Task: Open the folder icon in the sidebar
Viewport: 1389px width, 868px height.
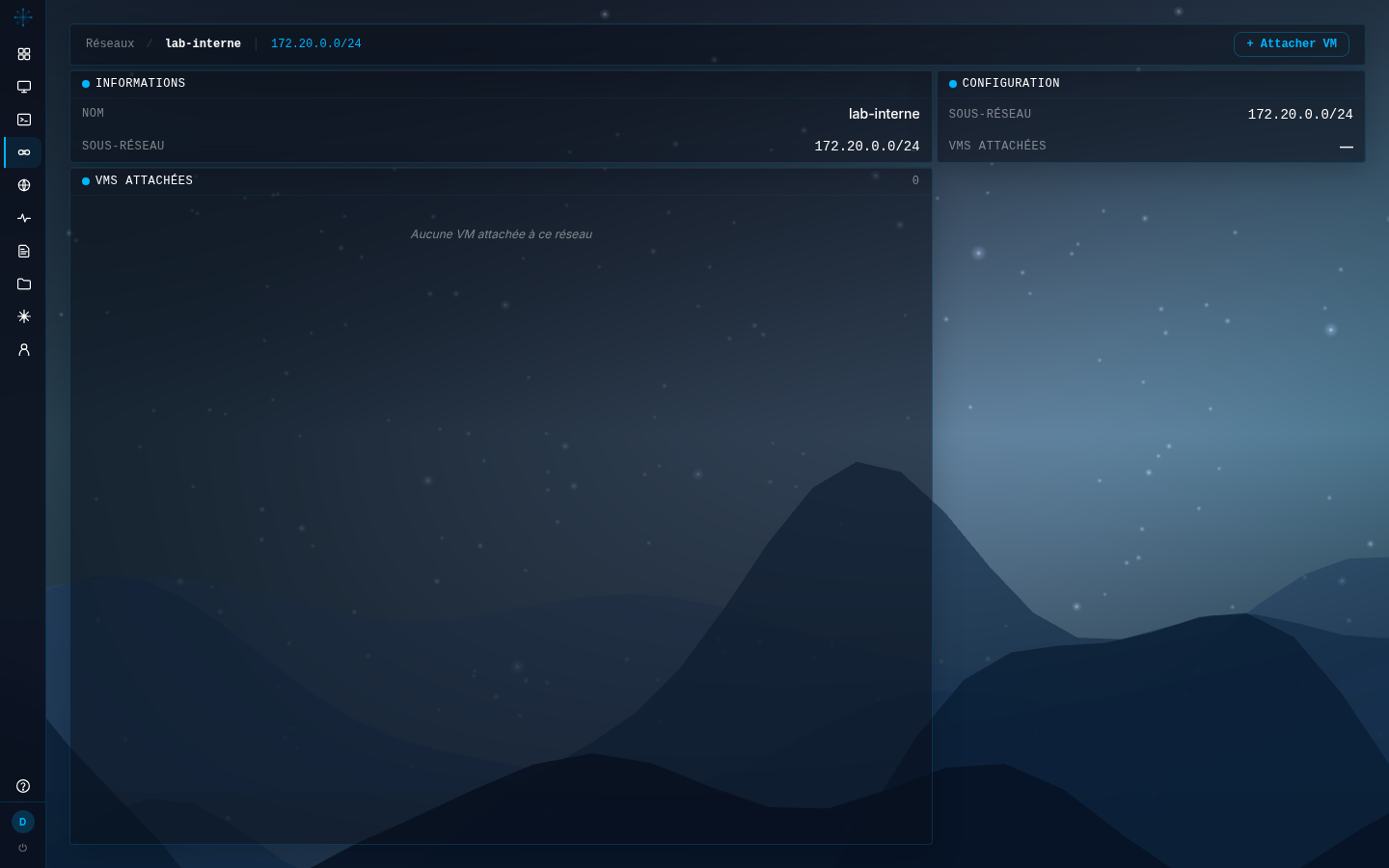Action: (x=24, y=284)
